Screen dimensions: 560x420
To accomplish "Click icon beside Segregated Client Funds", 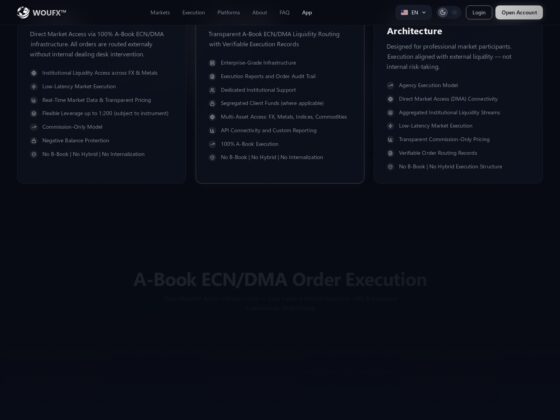I will [x=212, y=104].
